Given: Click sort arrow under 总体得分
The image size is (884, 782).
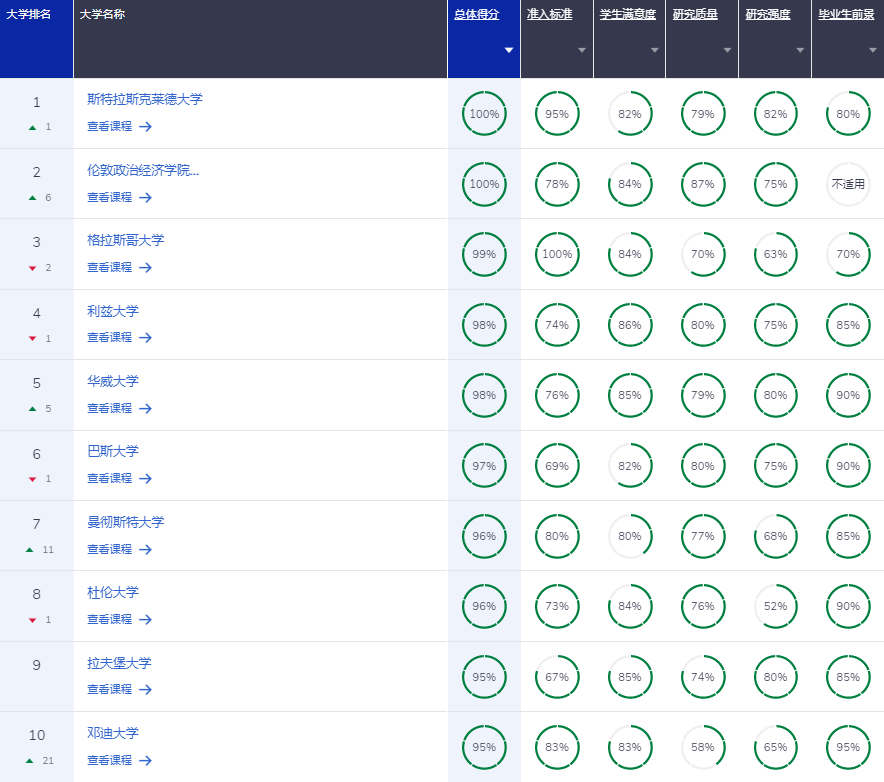Looking at the screenshot, I should pos(509,50).
